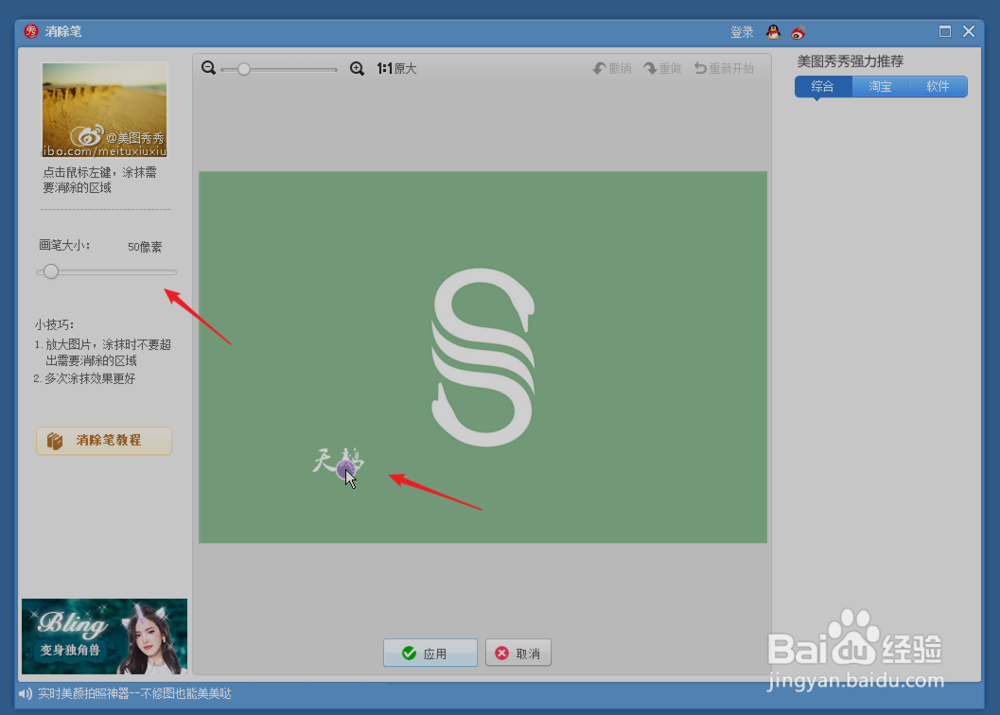Click the 天鹅 text on canvas

(x=337, y=461)
